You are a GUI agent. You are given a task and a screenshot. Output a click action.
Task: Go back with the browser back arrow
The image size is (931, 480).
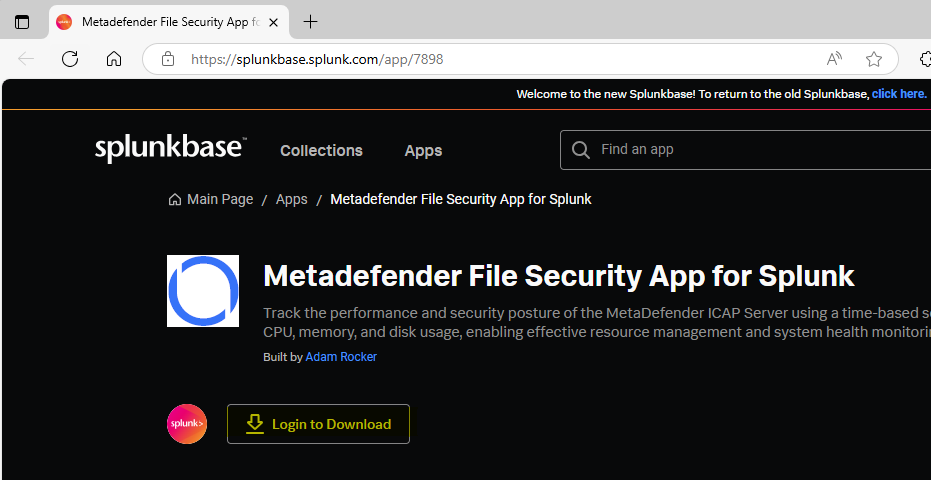point(26,59)
